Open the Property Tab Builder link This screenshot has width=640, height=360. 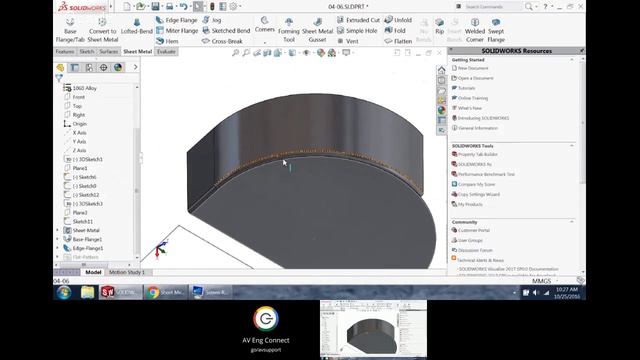tap(478, 154)
